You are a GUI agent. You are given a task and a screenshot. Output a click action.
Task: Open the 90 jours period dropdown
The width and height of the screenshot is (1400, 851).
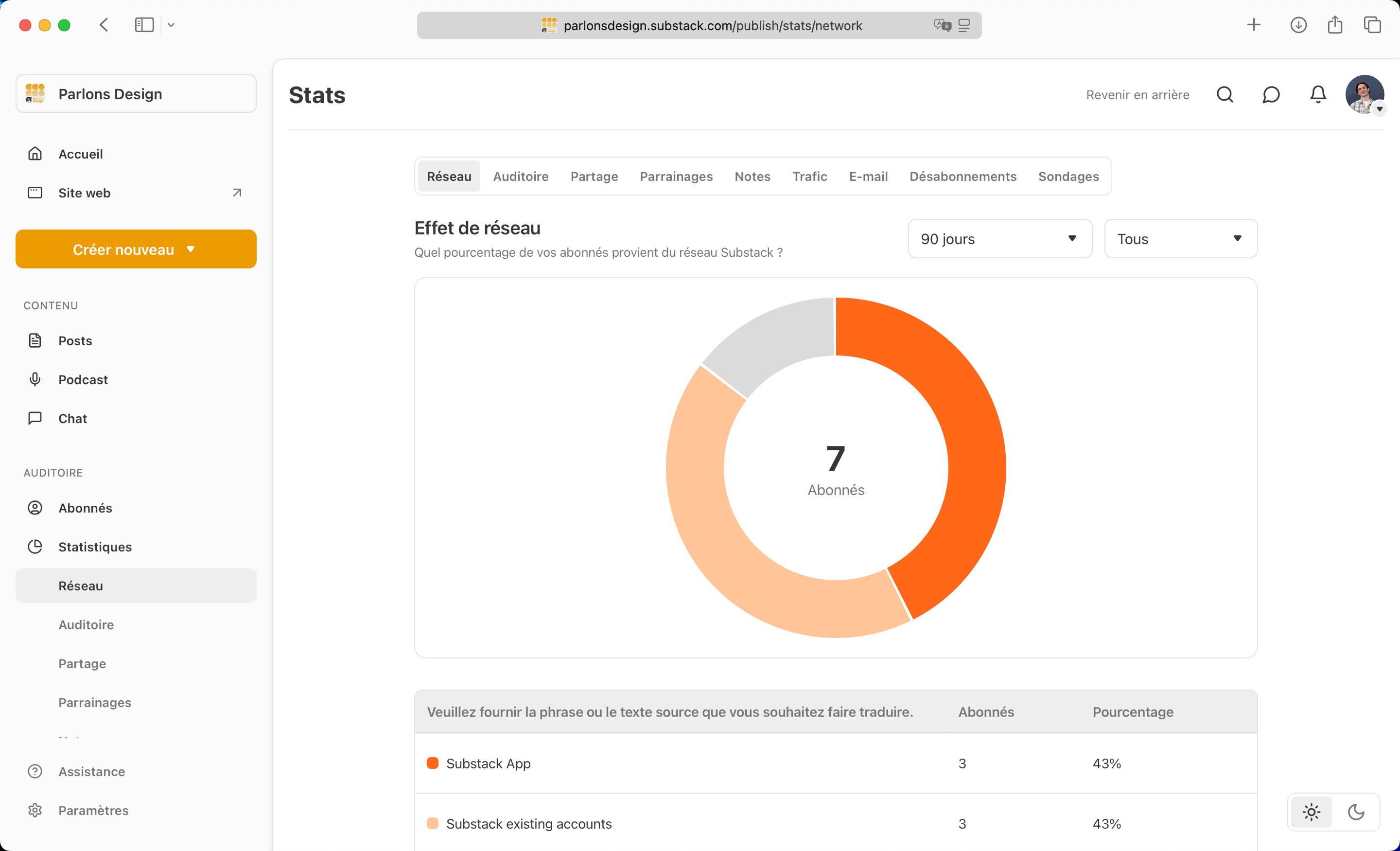click(x=1000, y=238)
